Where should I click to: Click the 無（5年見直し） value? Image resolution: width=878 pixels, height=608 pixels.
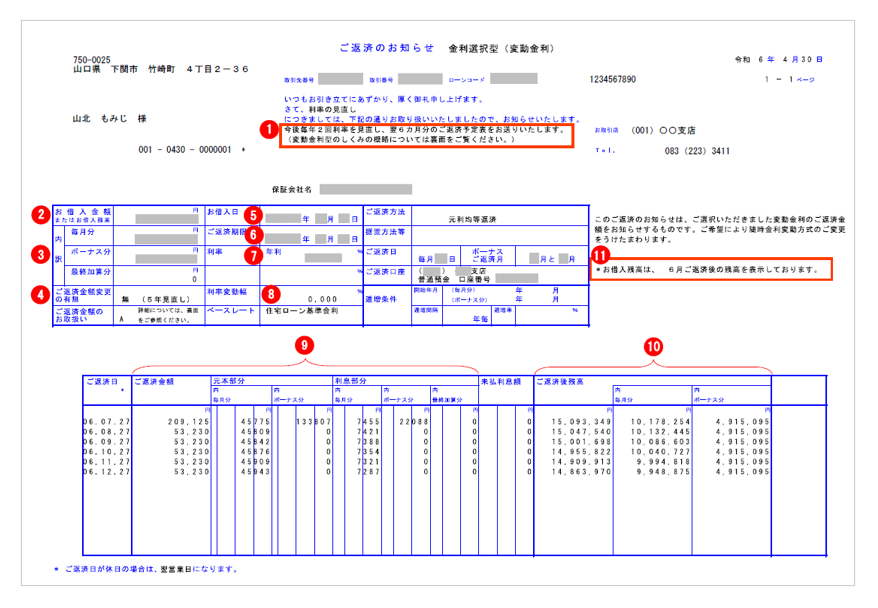pos(156,300)
